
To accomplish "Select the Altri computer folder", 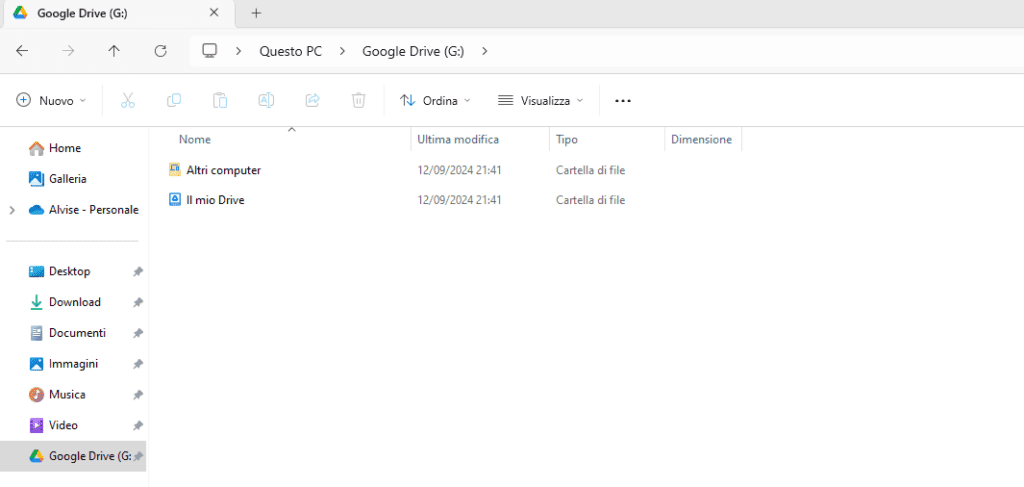I will click(x=223, y=170).
